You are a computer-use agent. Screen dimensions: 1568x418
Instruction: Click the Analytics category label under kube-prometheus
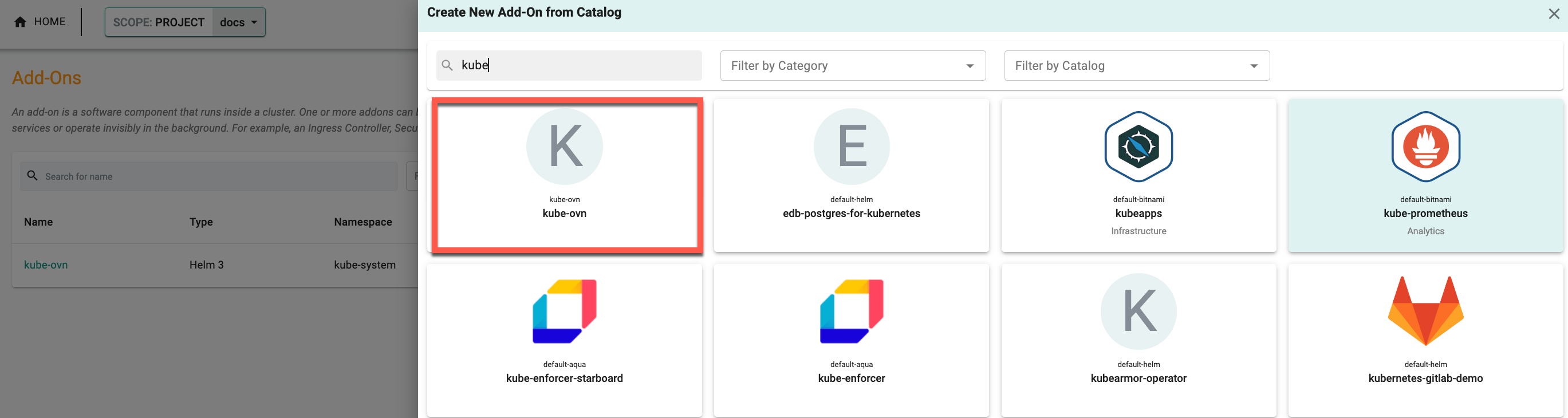tap(1425, 231)
